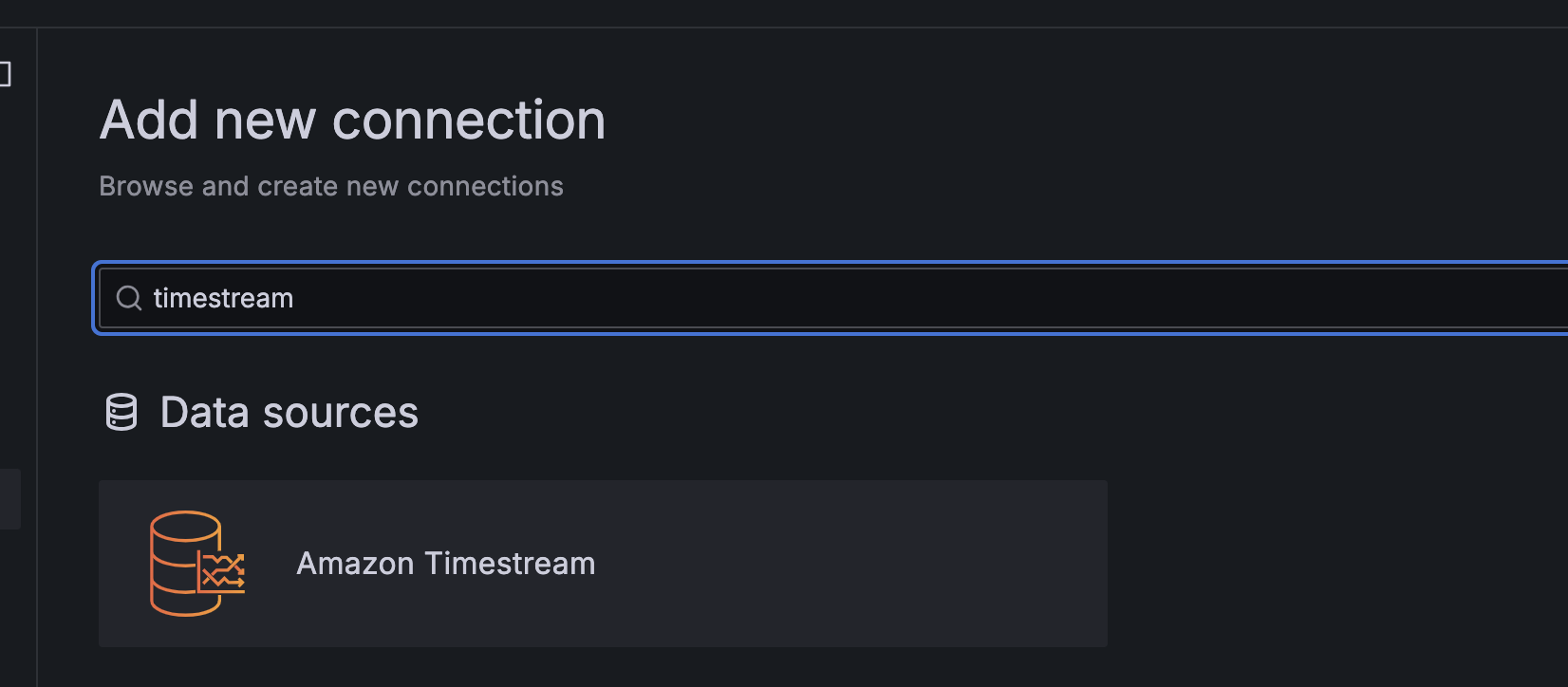The height and width of the screenshot is (687, 1568).
Task: Click the word 'Amazon' in the result card
Action: tap(355, 564)
